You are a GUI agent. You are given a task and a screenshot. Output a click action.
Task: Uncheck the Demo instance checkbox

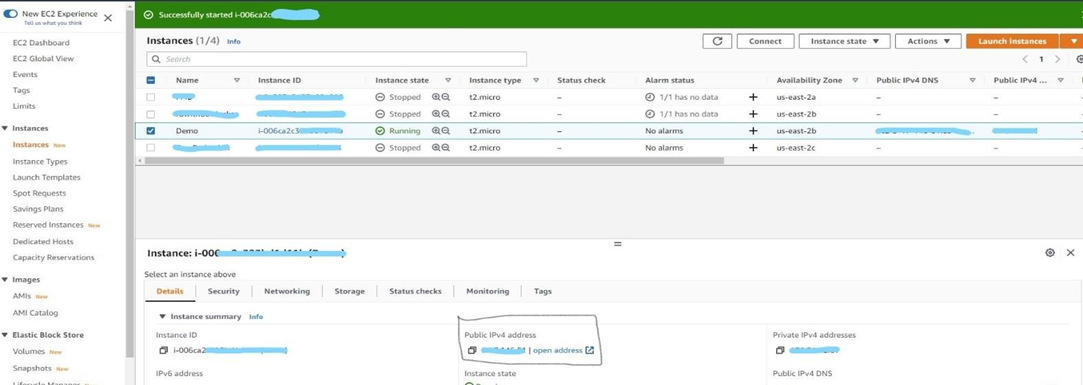(151, 131)
